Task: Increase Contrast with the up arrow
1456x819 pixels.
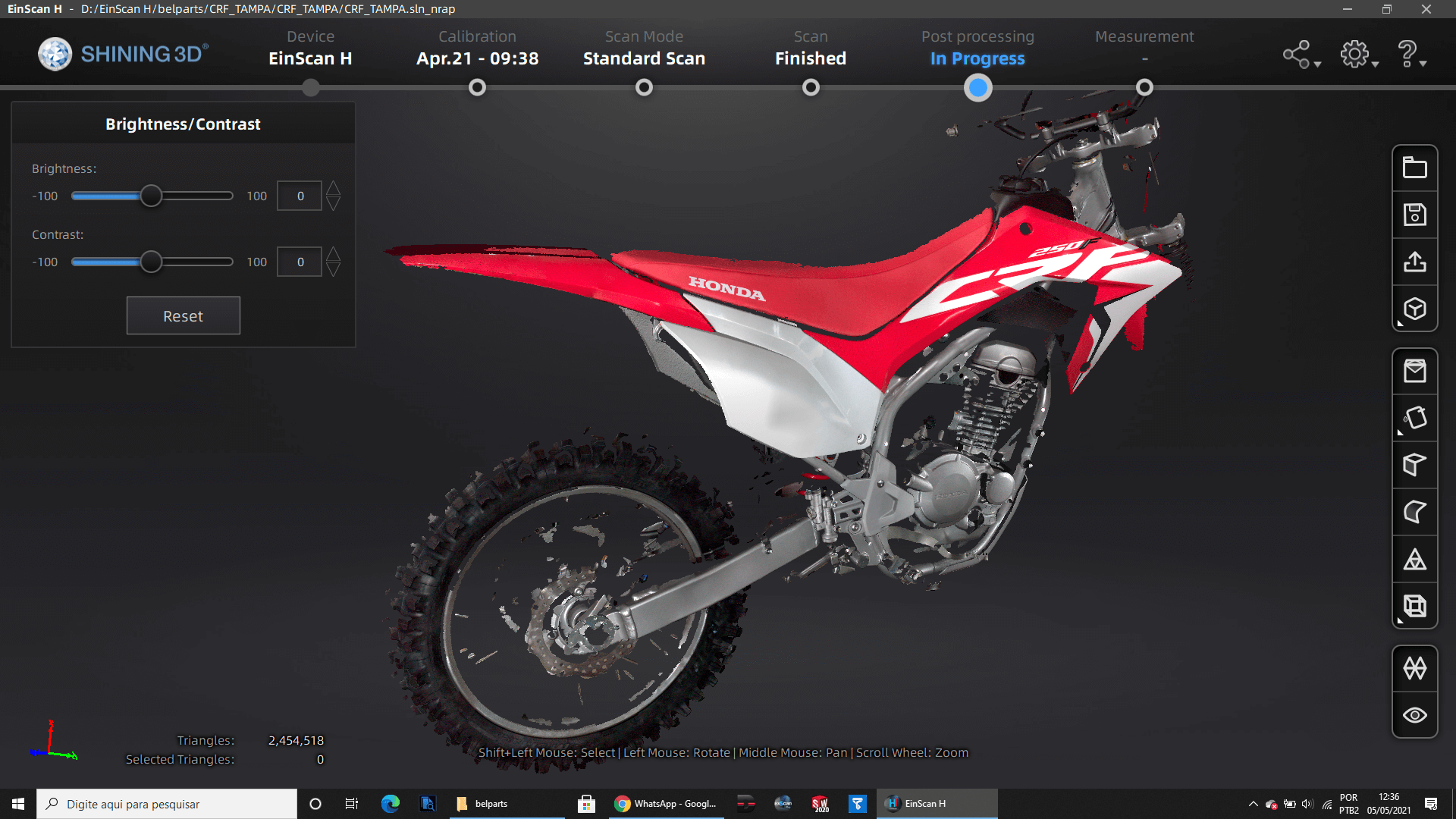Action: tap(333, 254)
